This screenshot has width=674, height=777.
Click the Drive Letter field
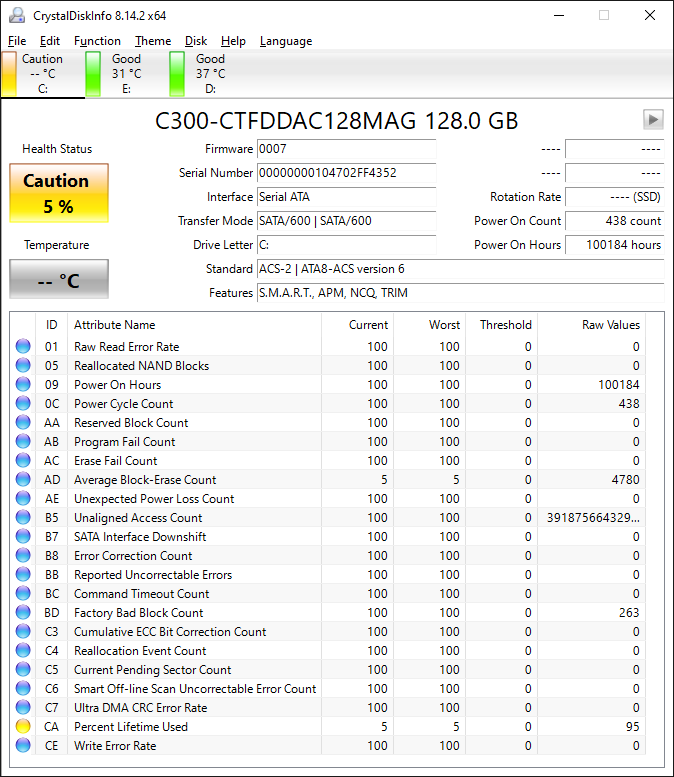[346, 245]
